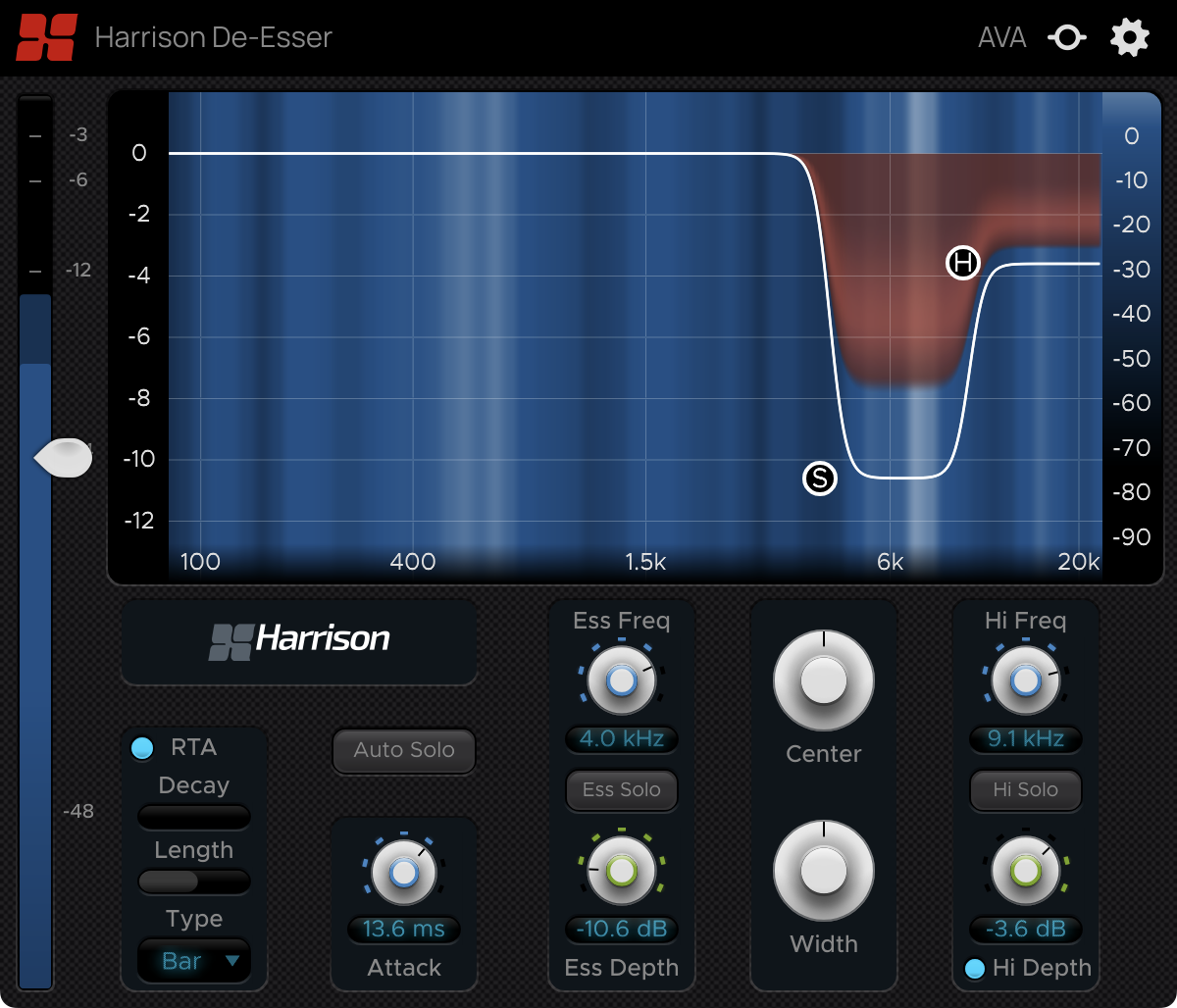Click the -90 right axis label
Image resolution: width=1177 pixels, height=1008 pixels.
tap(1131, 537)
